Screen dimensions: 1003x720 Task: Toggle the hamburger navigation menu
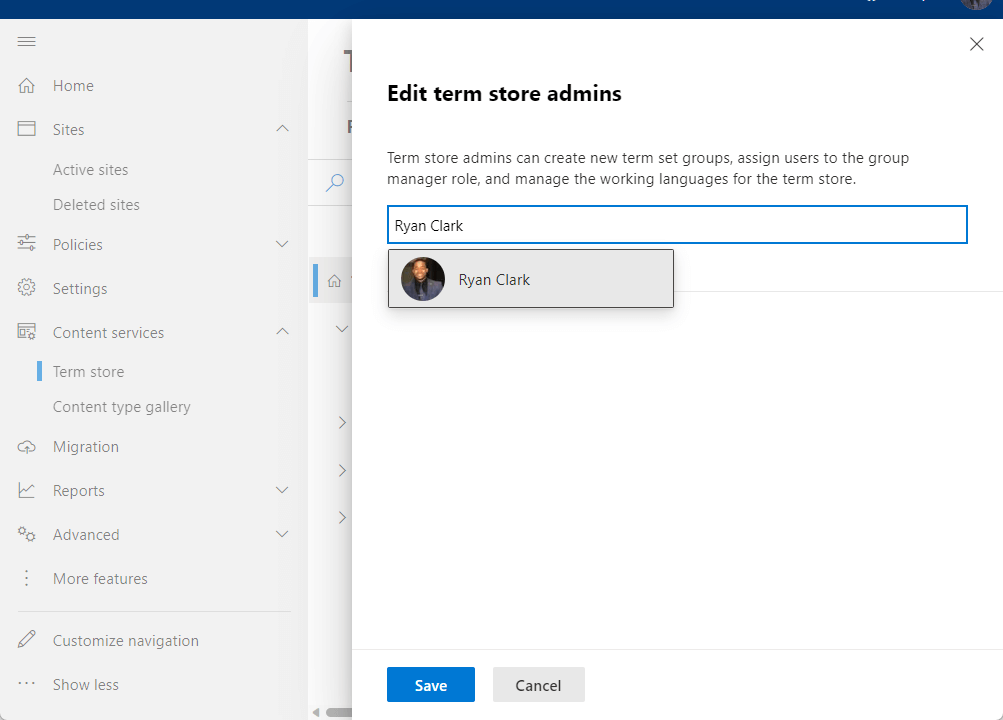coord(26,42)
